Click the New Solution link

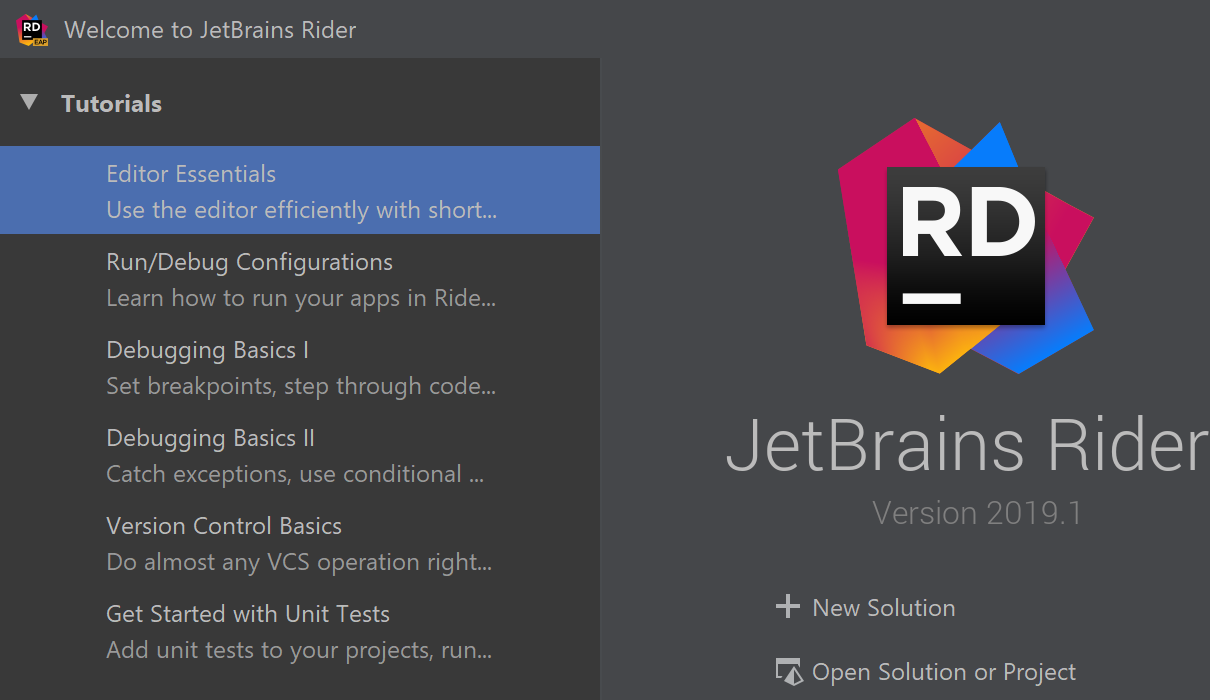point(883,608)
